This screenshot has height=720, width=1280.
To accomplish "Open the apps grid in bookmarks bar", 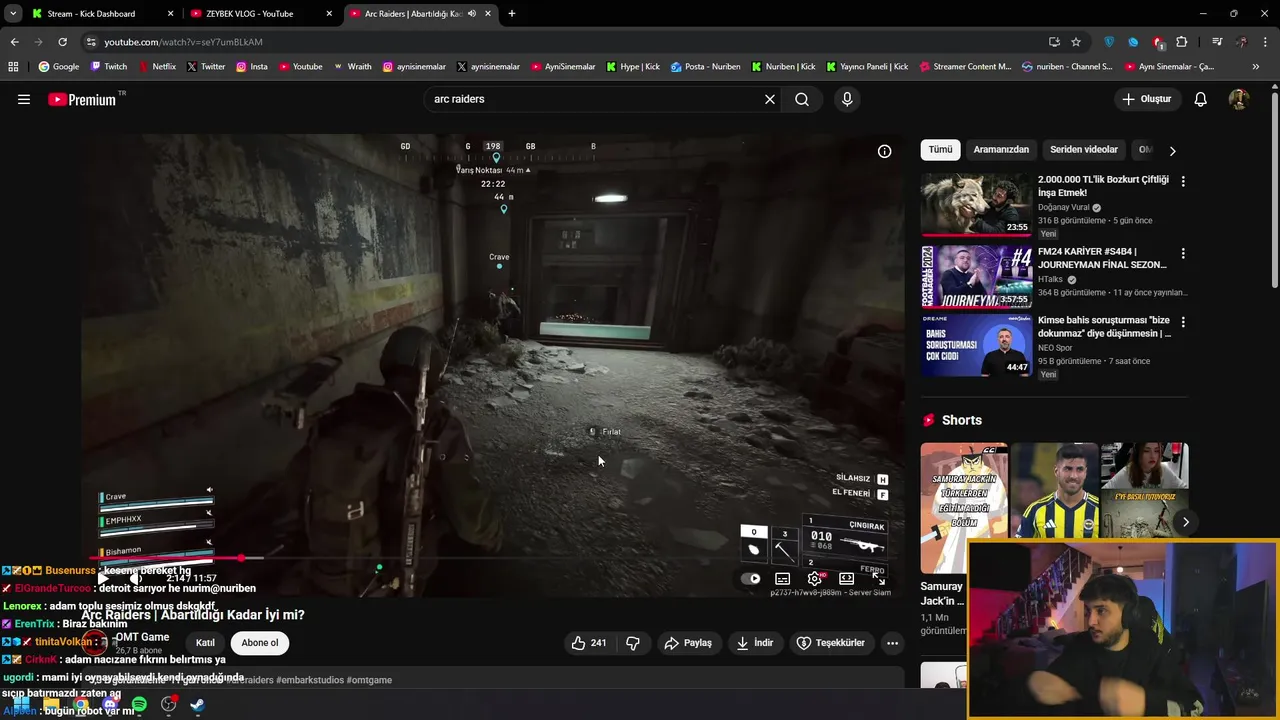I will point(13,67).
